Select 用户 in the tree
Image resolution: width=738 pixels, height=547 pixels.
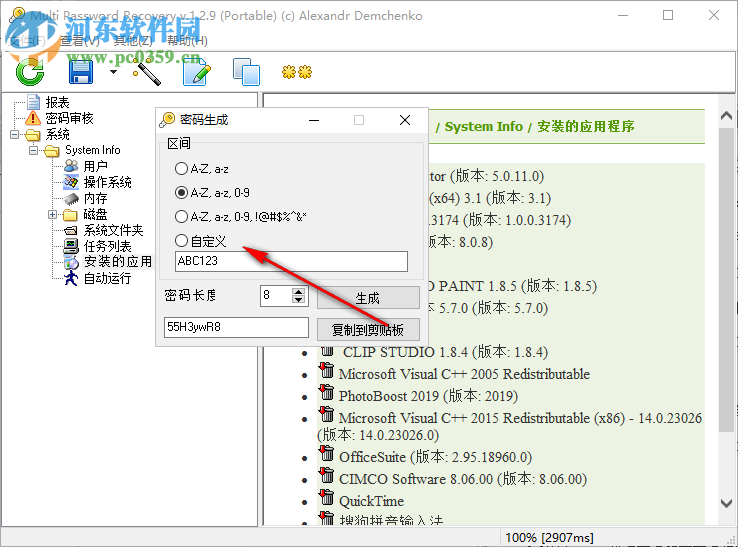point(96,166)
